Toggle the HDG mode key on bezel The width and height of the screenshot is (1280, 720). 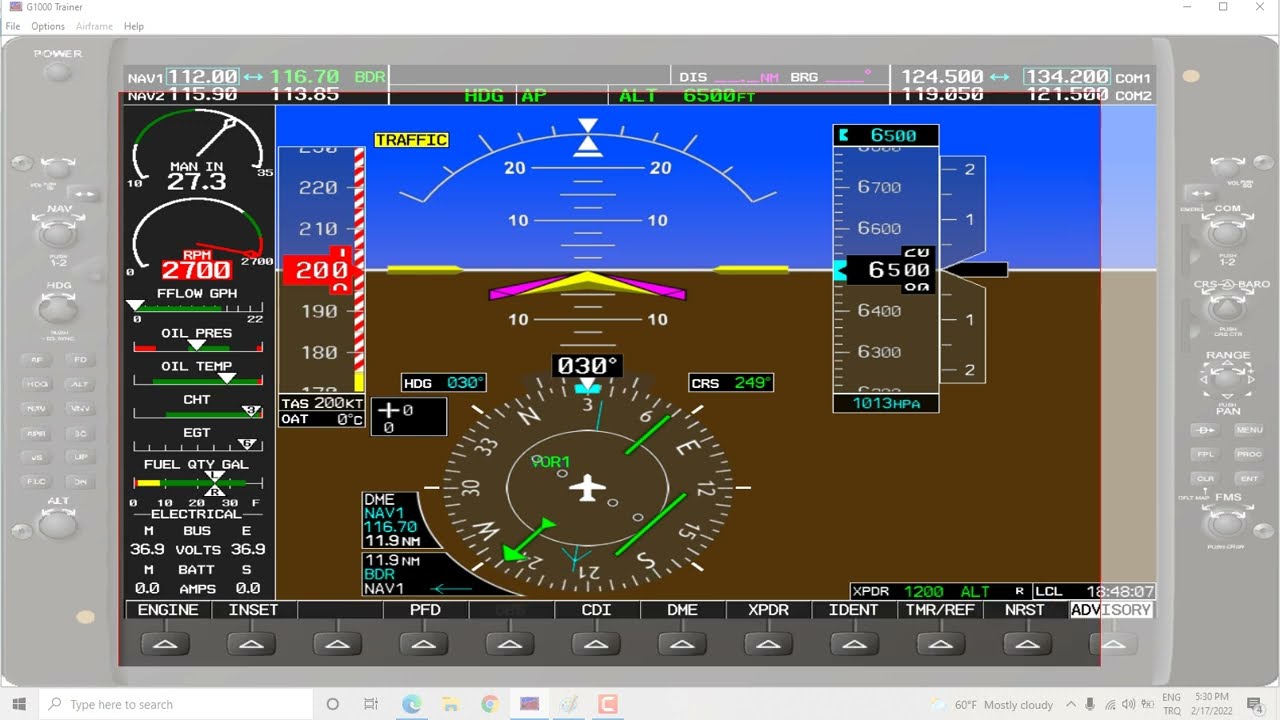[x=37, y=384]
